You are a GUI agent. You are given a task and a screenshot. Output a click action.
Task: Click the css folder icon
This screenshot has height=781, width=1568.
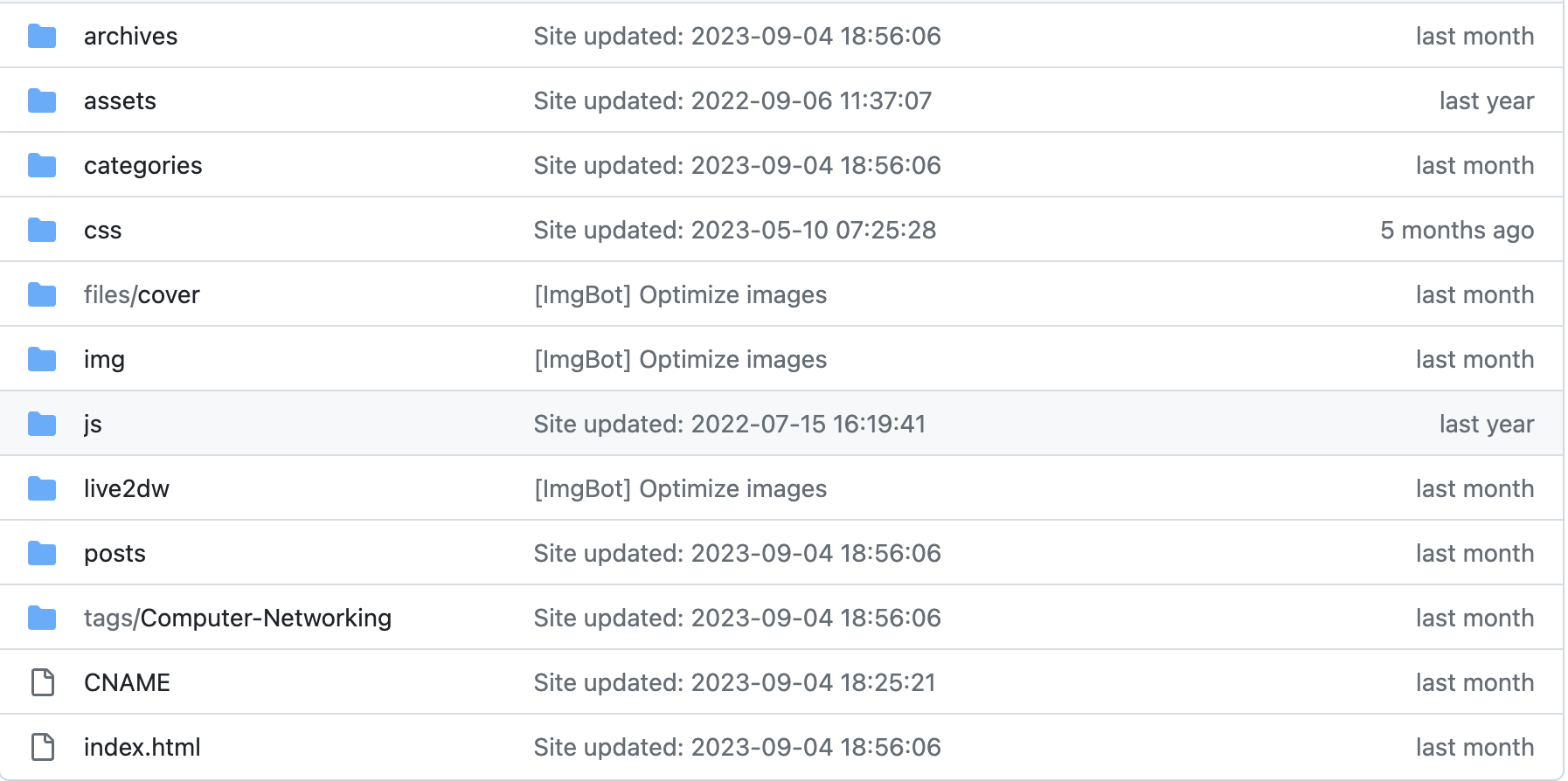42,230
